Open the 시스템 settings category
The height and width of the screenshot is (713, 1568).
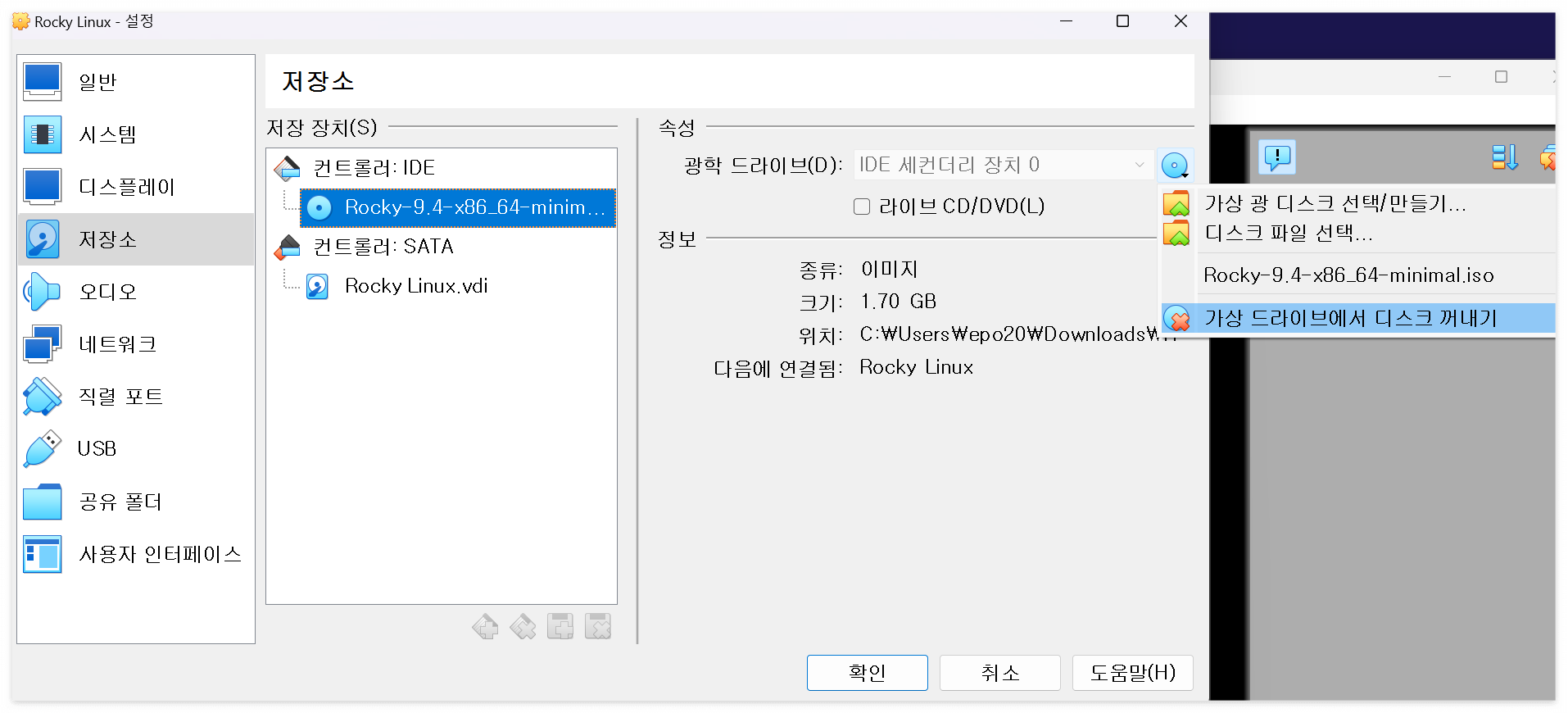point(136,134)
